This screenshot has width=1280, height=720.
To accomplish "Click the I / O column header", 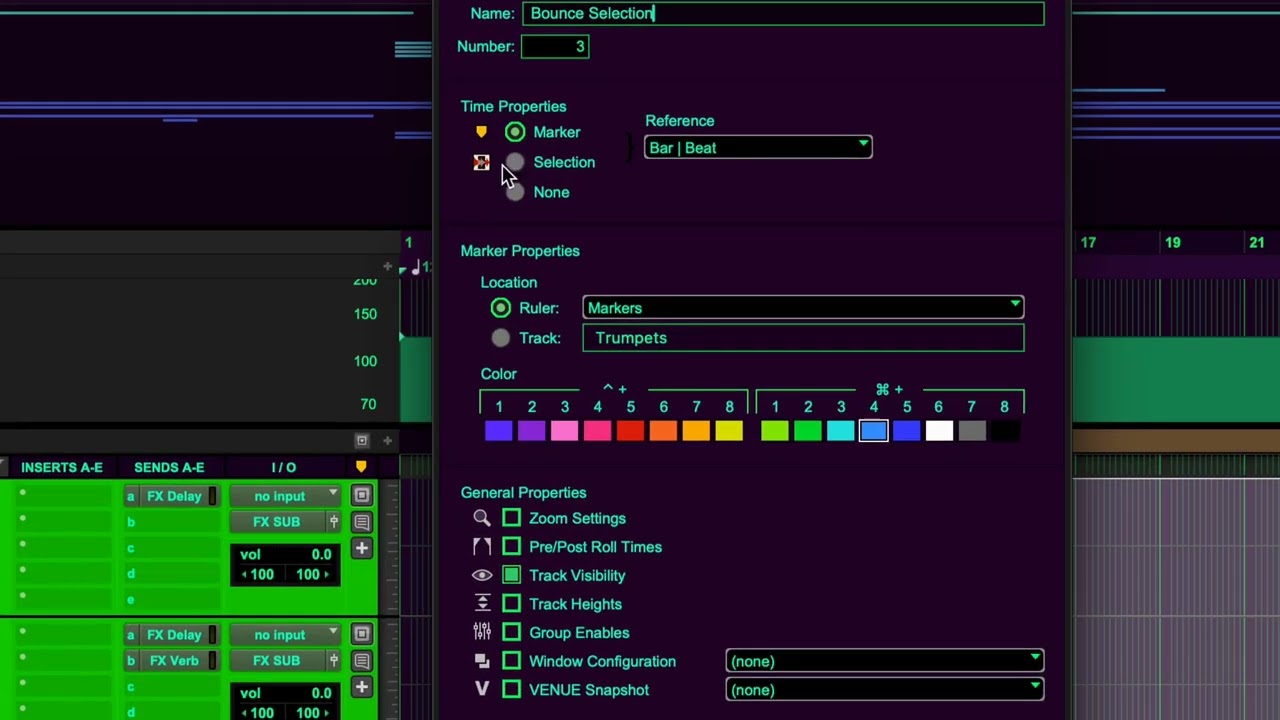I will coord(284,467).
